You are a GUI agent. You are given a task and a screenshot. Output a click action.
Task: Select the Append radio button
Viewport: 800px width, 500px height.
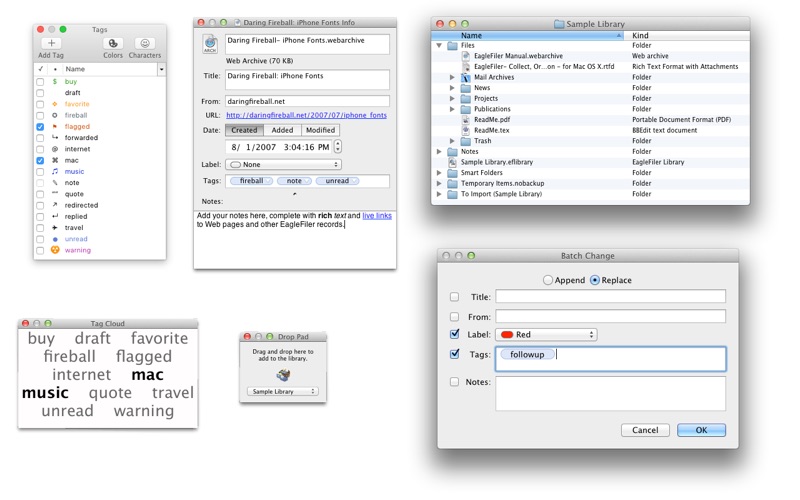(x=547, y=280)
